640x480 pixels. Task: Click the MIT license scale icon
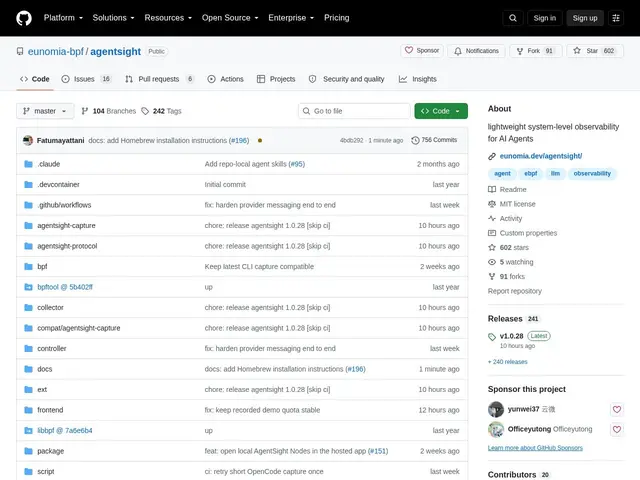(x=492, y=204)
